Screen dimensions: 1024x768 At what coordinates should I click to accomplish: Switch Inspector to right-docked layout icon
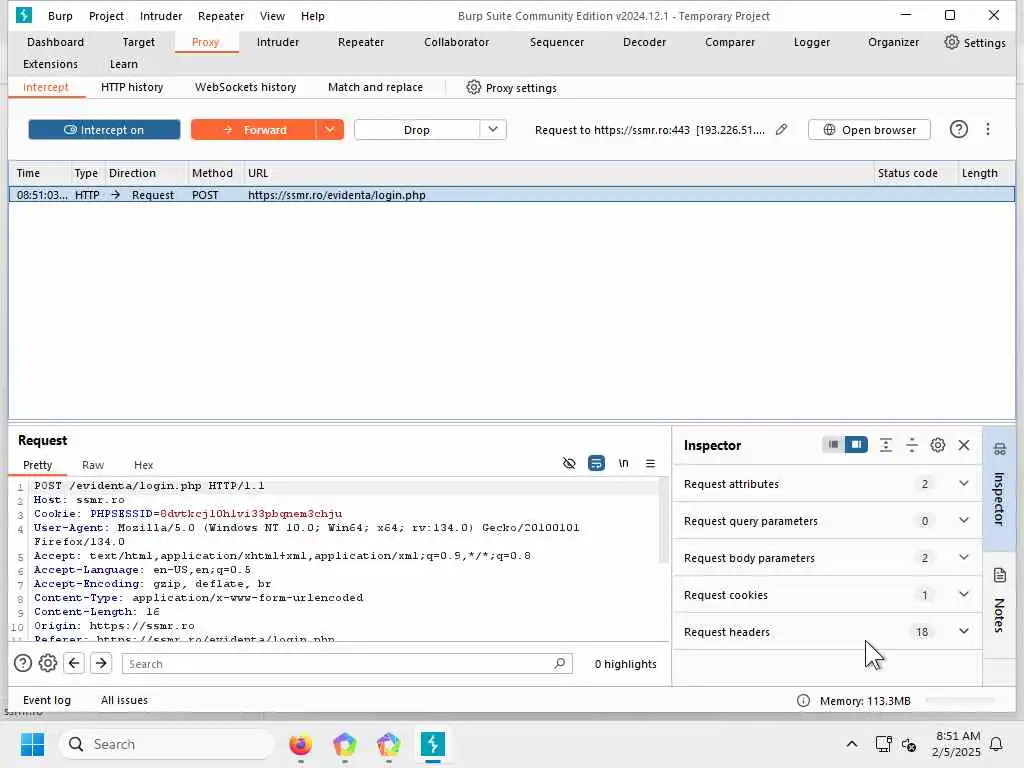pos(856,445)
